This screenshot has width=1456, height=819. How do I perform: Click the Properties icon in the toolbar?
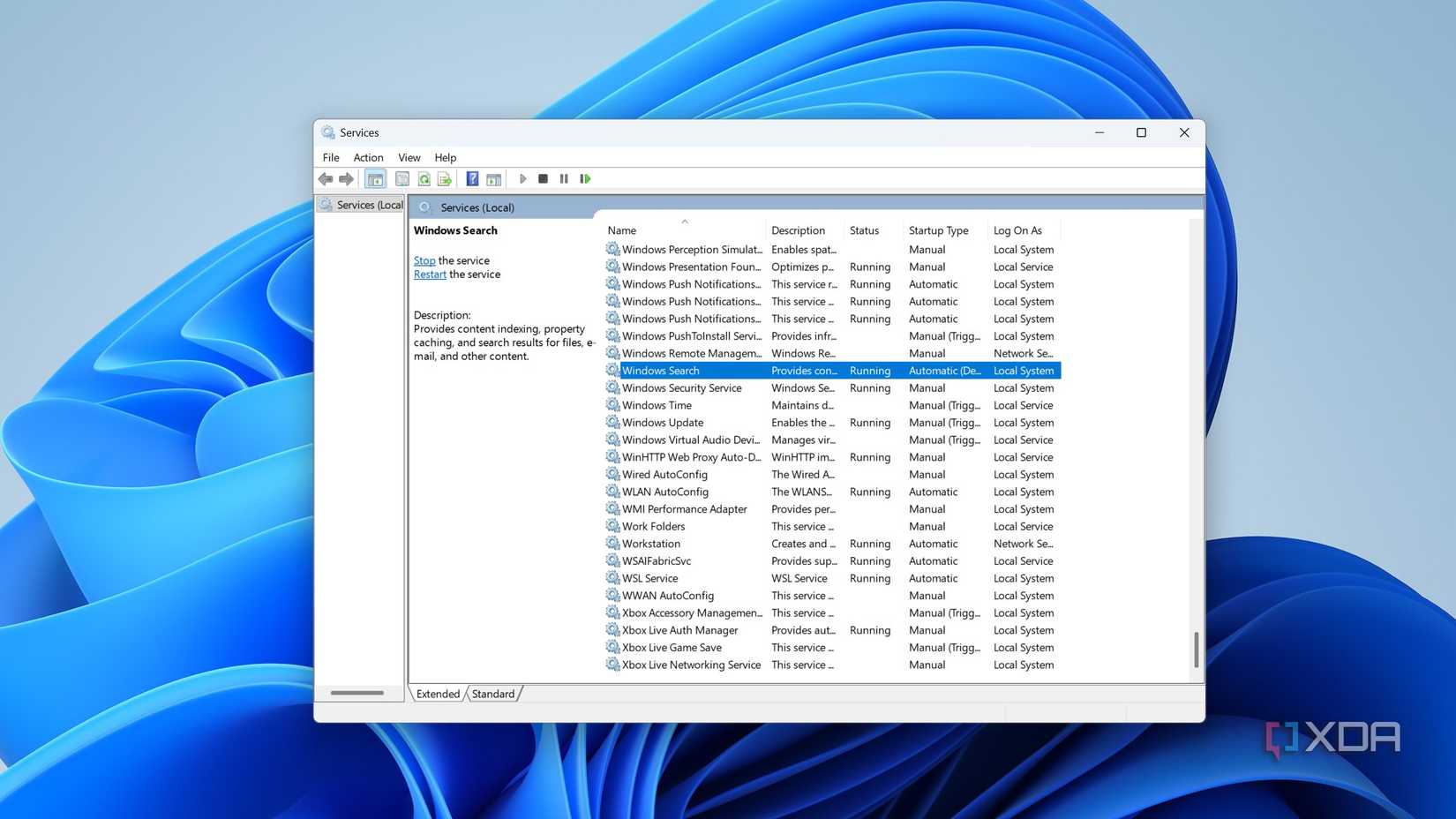pos(402,178)
